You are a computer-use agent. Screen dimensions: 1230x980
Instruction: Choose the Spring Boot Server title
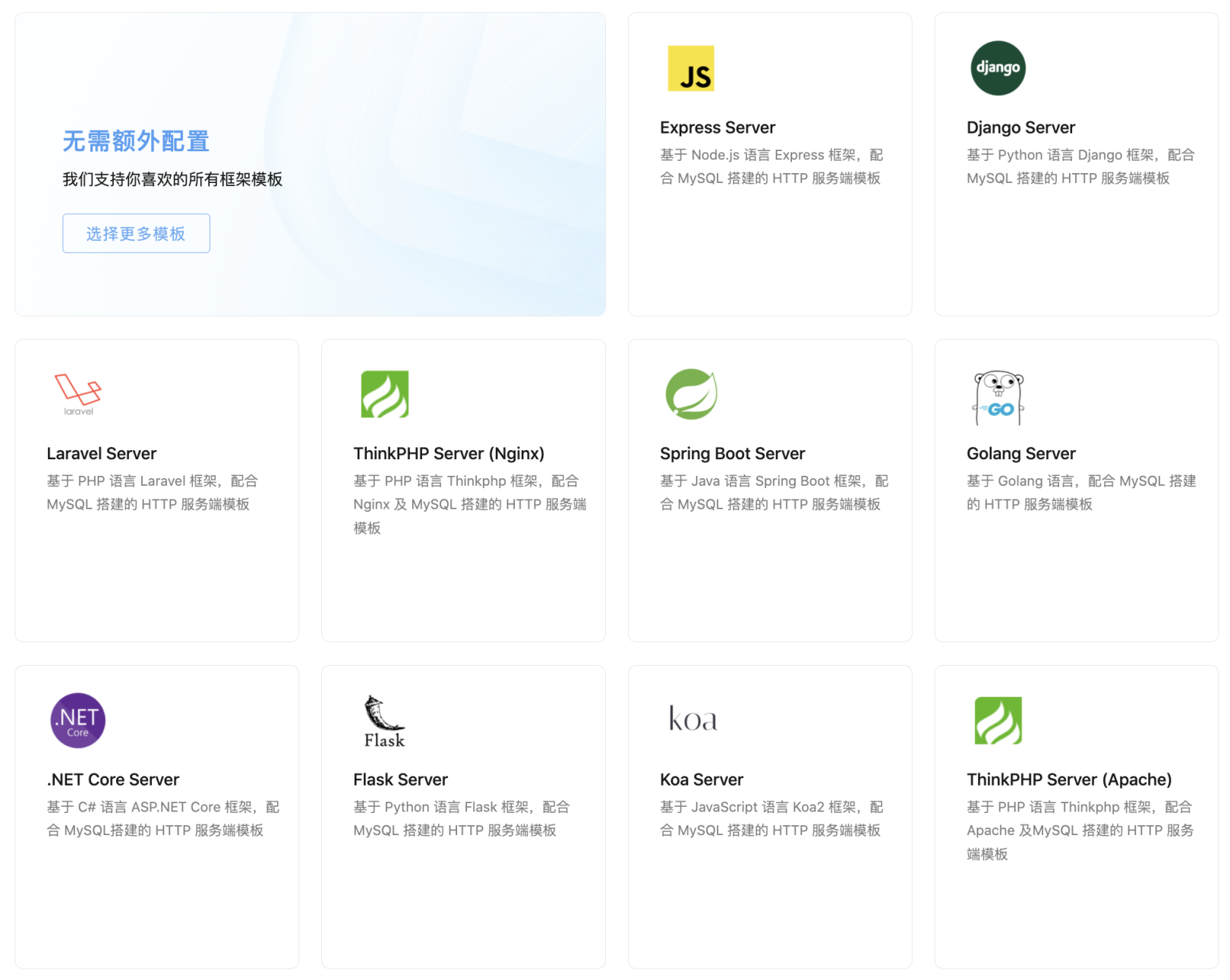(x=732, y=453)
